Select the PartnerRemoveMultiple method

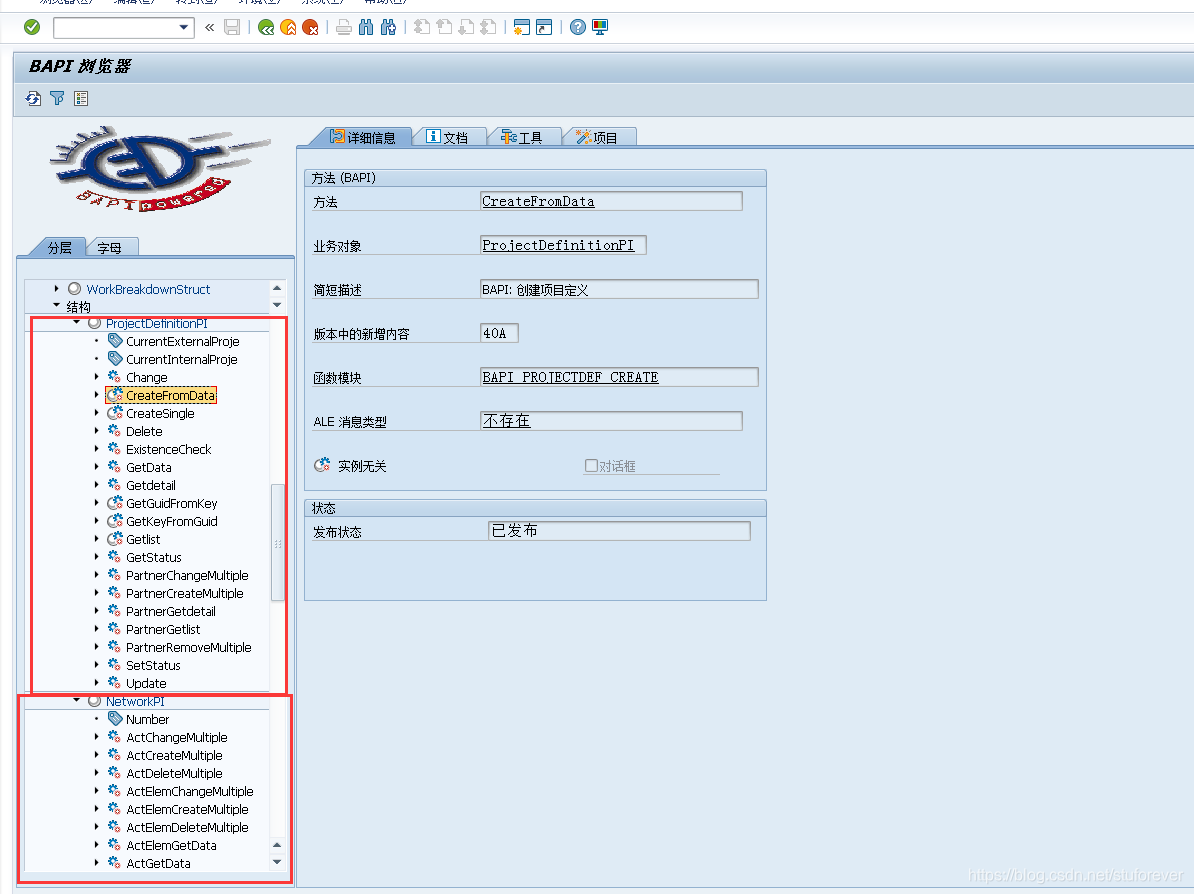tap(189, 647)
